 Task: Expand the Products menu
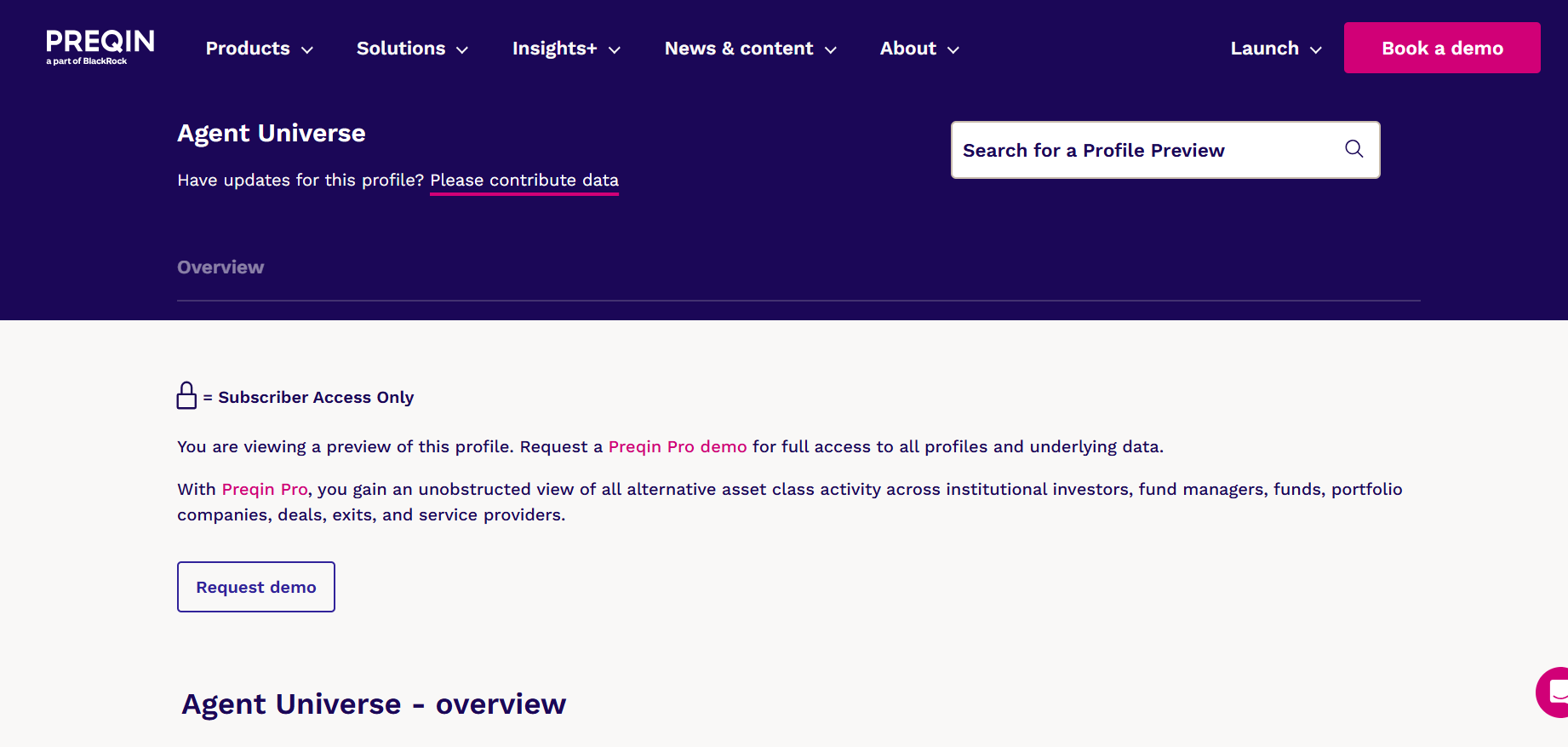click(x=260, y=49)
